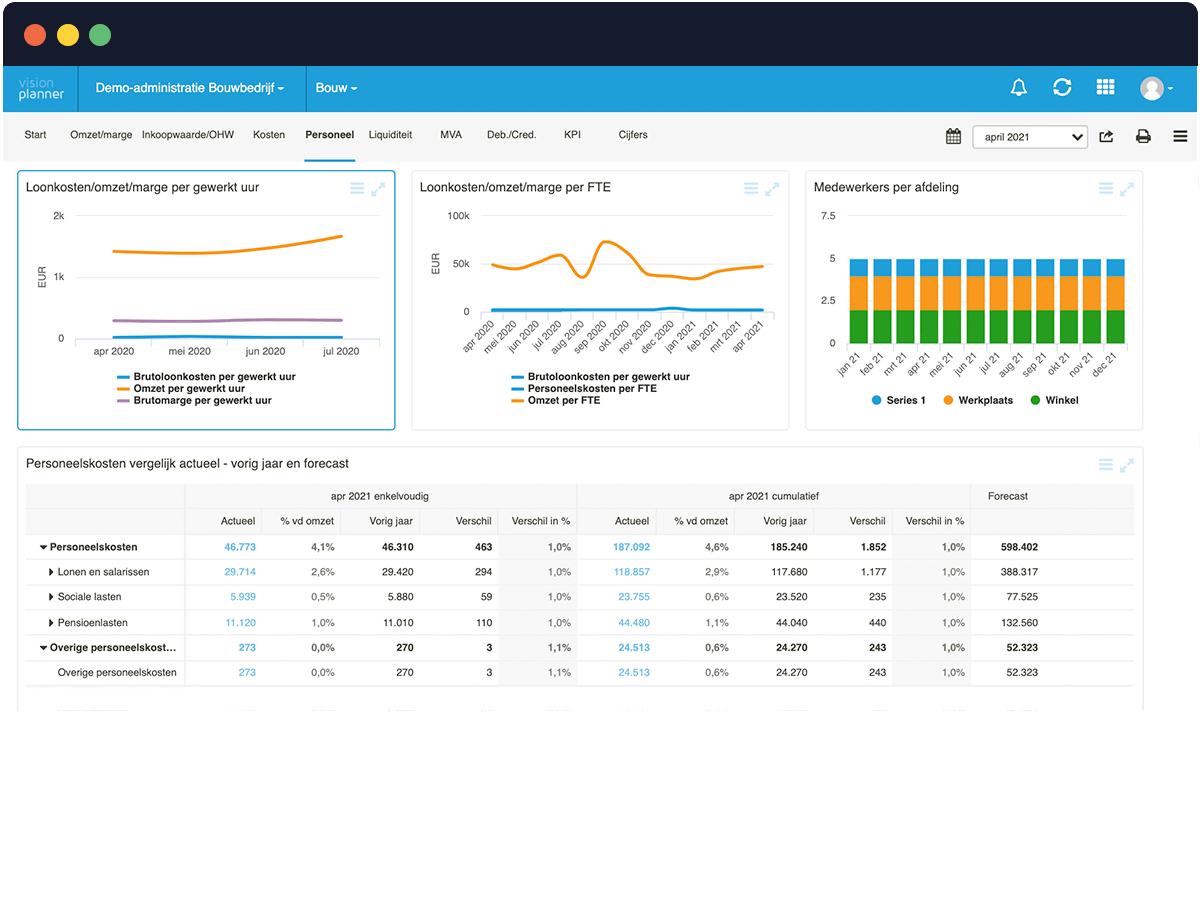Click the Vorig jaar value 46.310
Viewport: 1200px width, 900px height.
(397, 547)
